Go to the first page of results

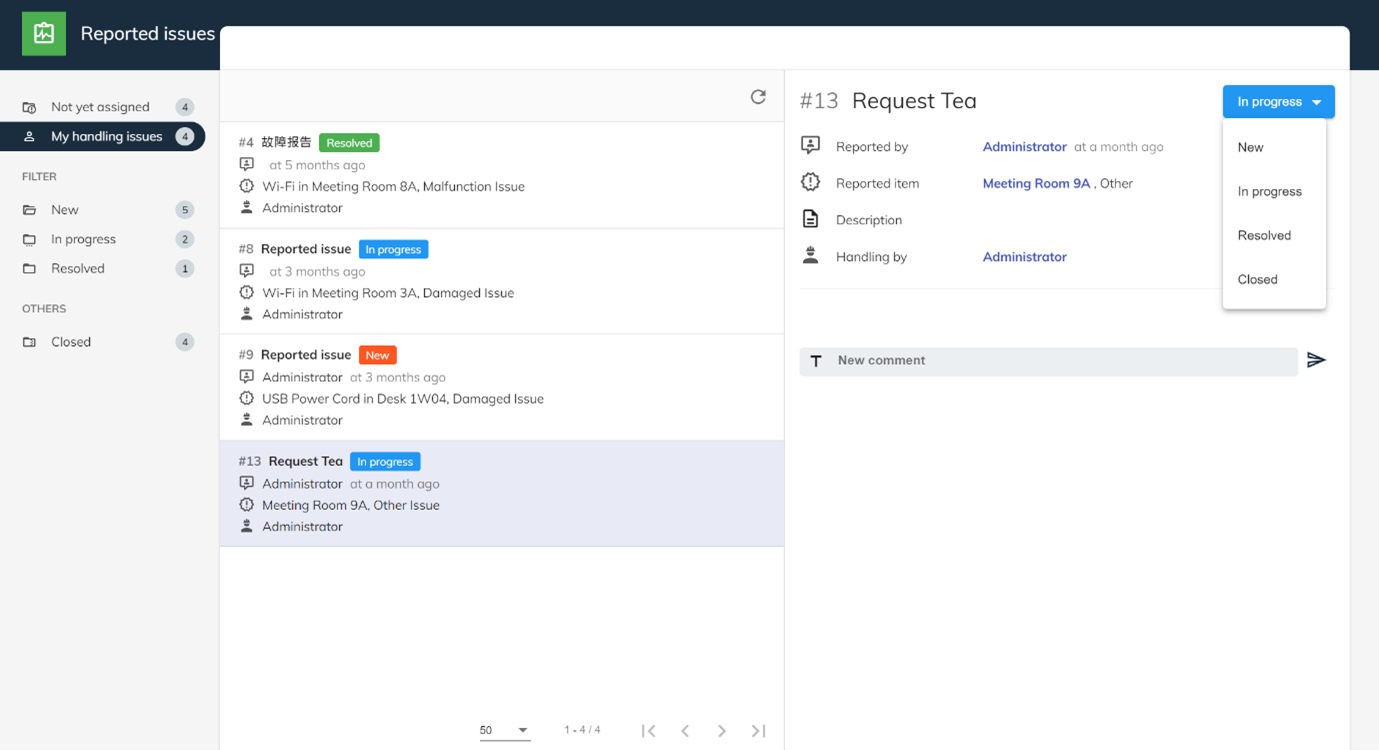648,731
